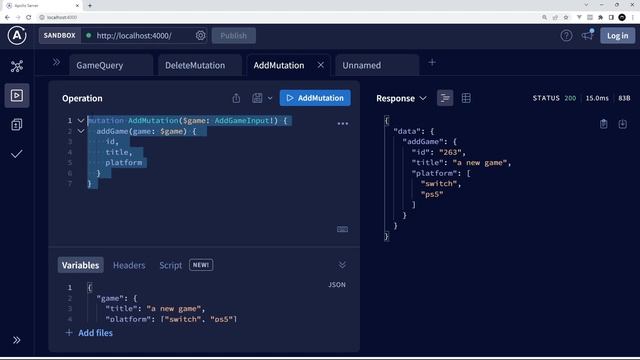Click browser profile avatar icon
The image size is (640, 360).
click(622, 17)
